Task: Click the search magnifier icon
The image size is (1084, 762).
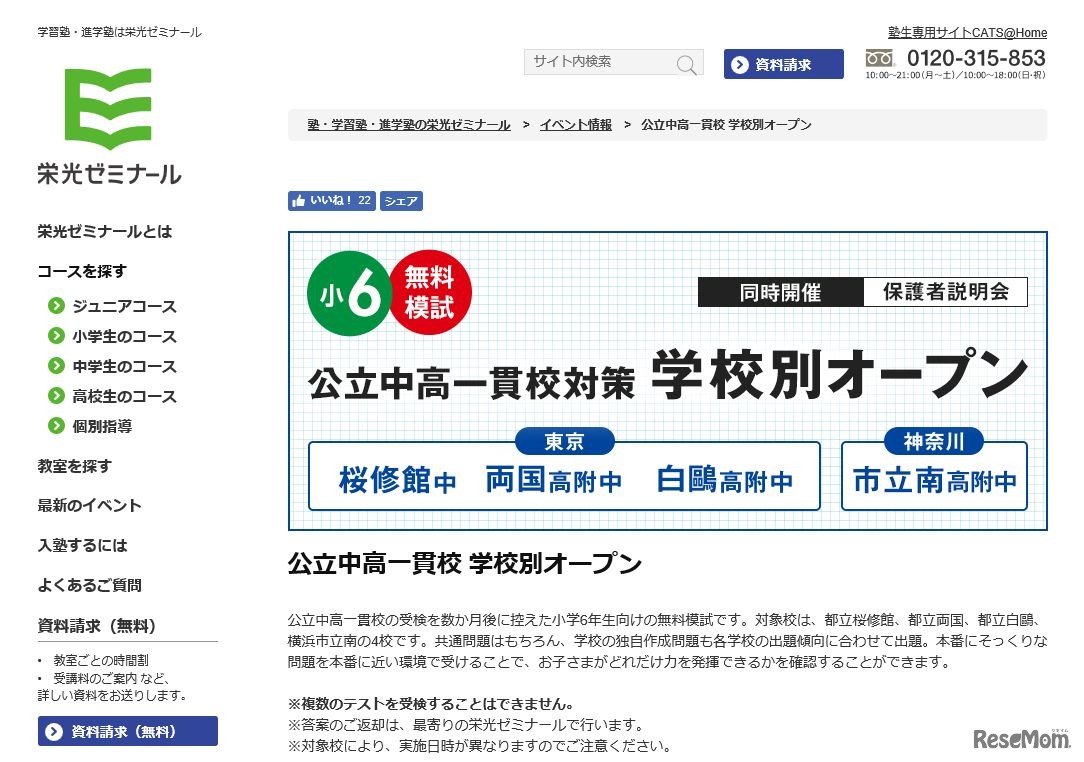Action: point(687,63)
